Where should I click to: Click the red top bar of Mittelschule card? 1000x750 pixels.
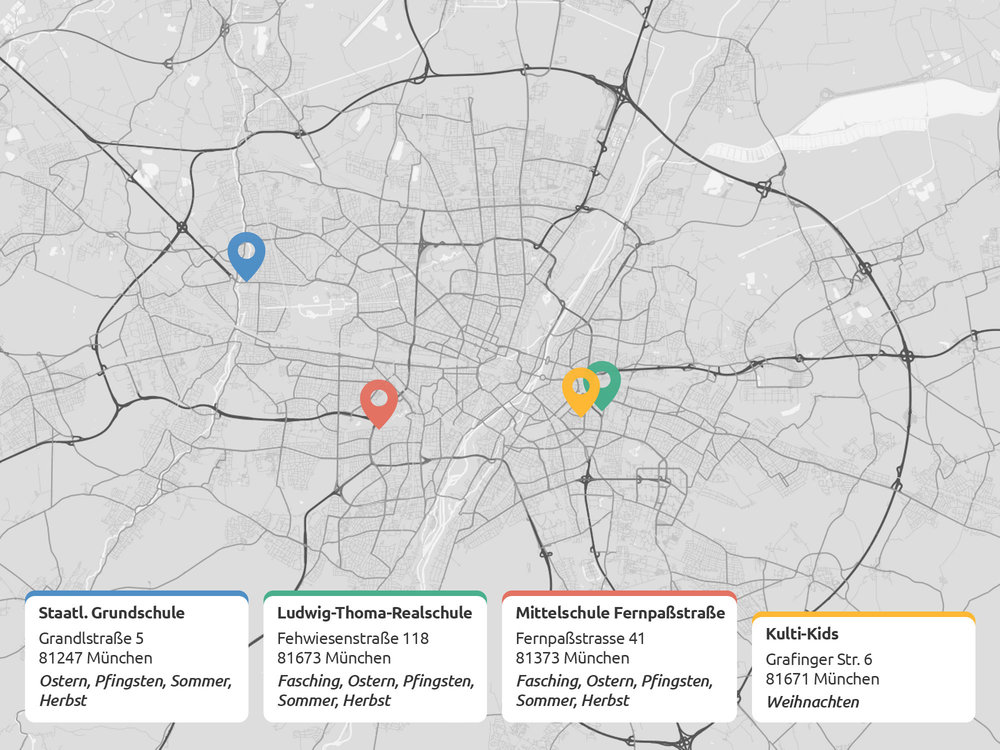(619, 593)
